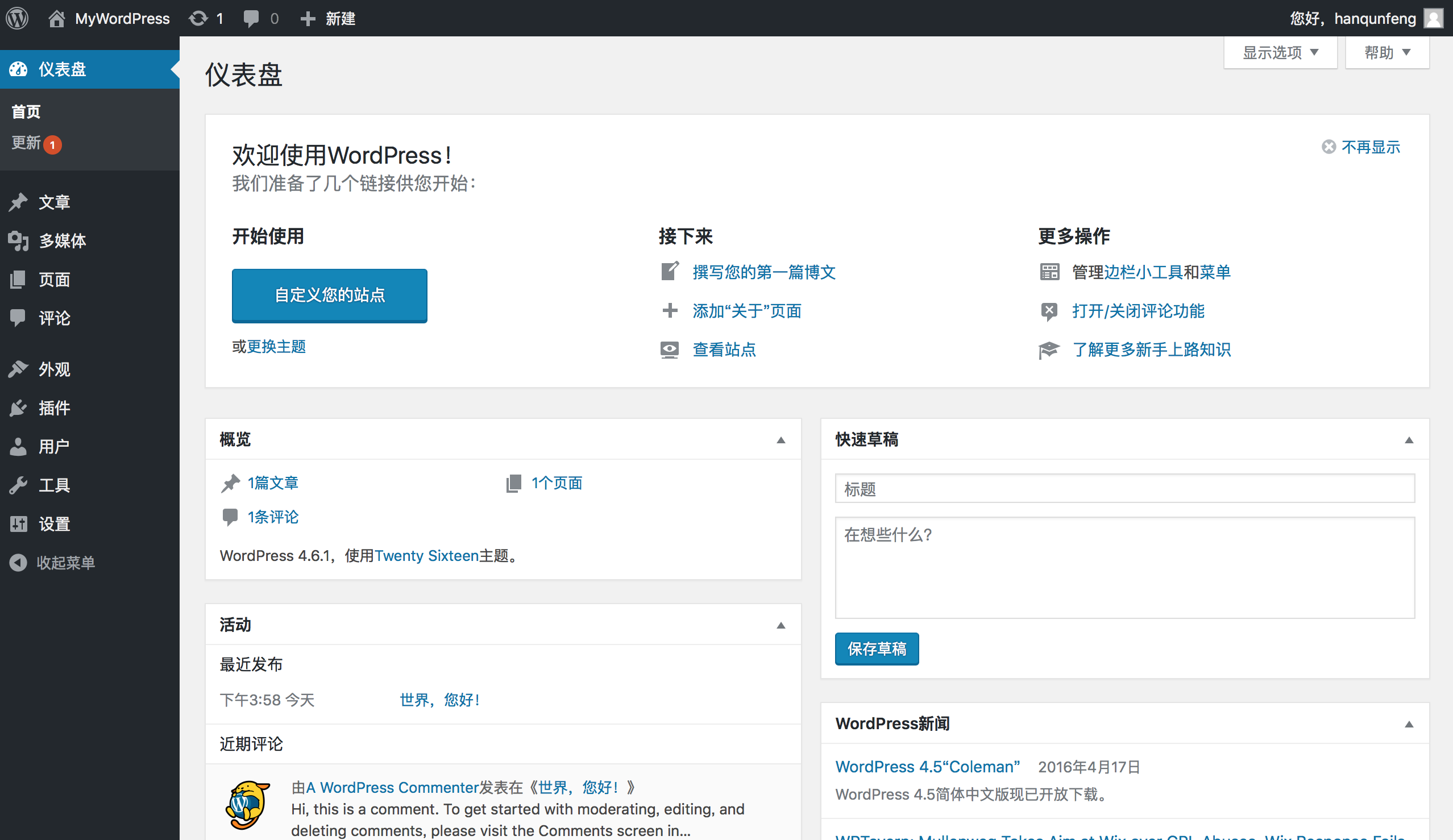Collapse the 概览 panel with its arrow

(x=781, y=440)
